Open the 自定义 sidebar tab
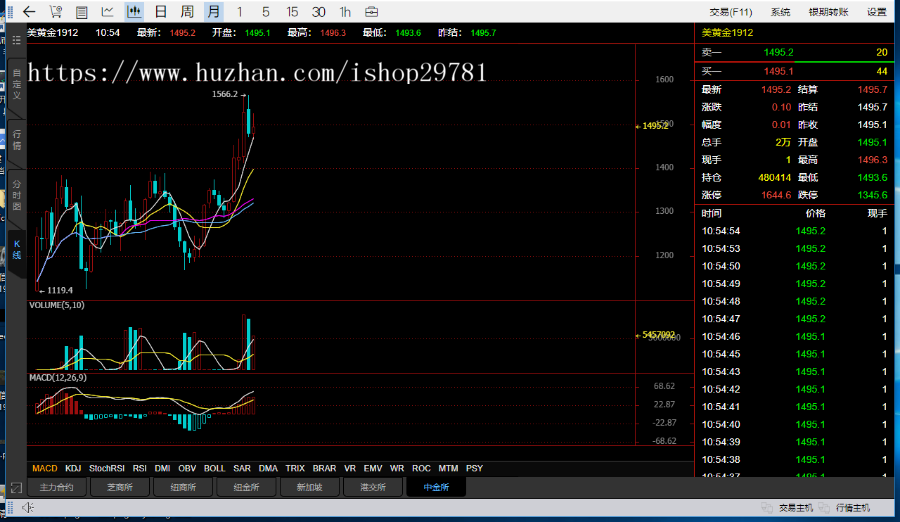The width and height of the screenshot is (900, 522). 17,84
